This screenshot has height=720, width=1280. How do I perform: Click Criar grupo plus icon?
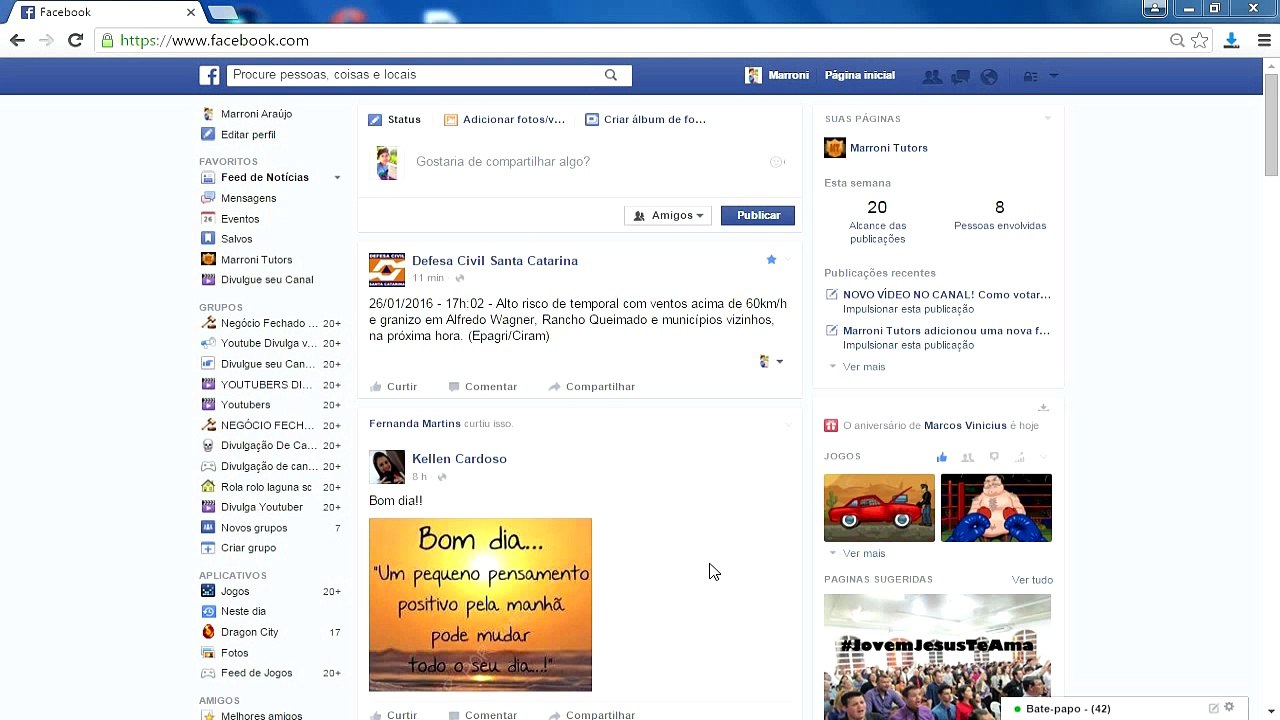coord(208,548)
